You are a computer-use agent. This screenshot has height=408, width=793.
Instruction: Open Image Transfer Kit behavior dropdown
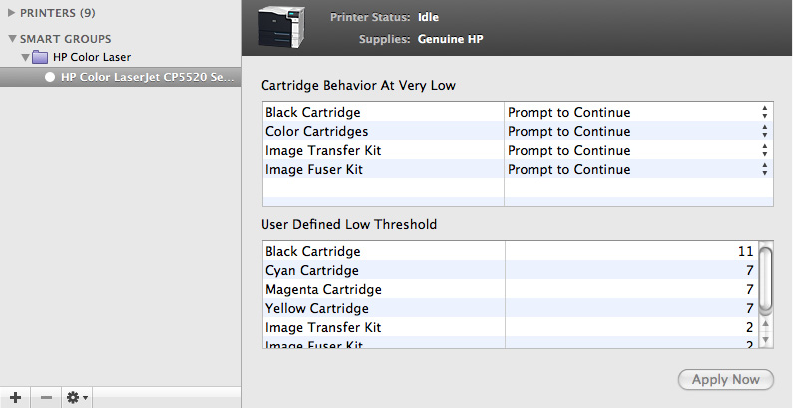click(764, 151)
